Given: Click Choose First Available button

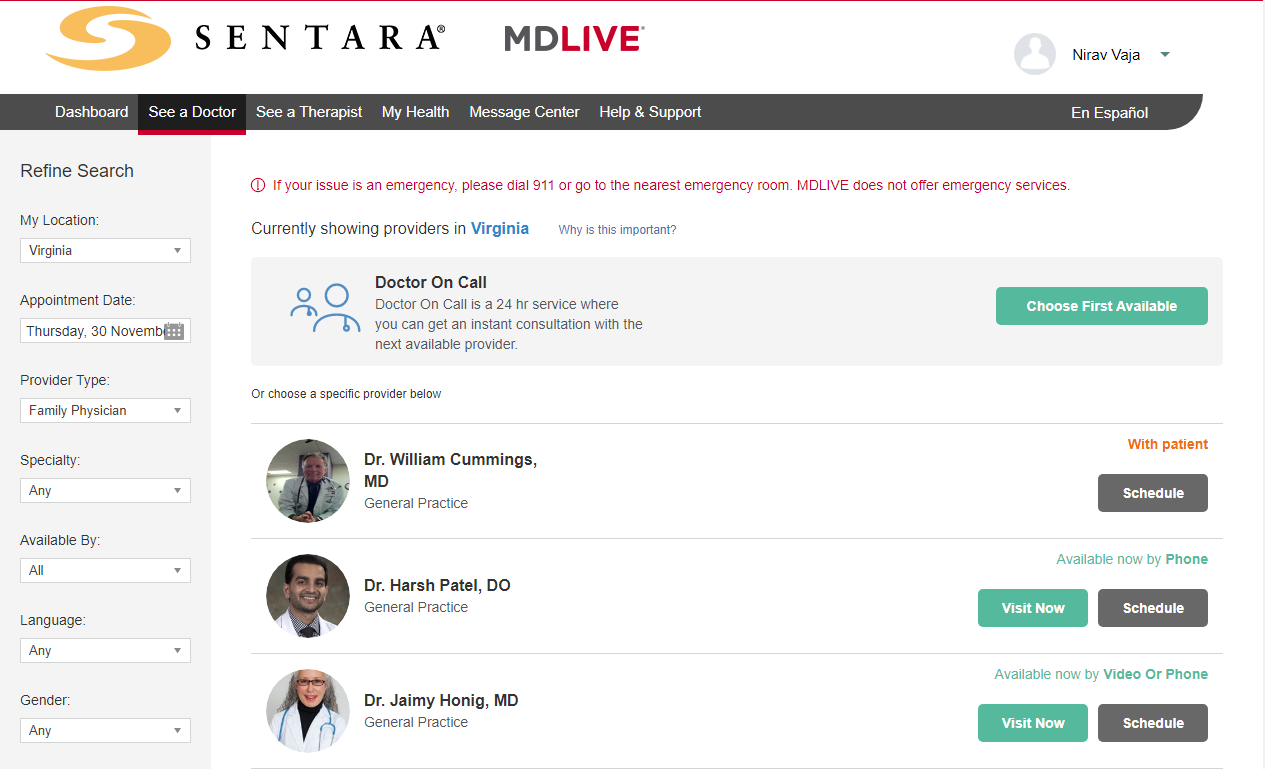Looking at the screenshot, I should point(1101,306).
